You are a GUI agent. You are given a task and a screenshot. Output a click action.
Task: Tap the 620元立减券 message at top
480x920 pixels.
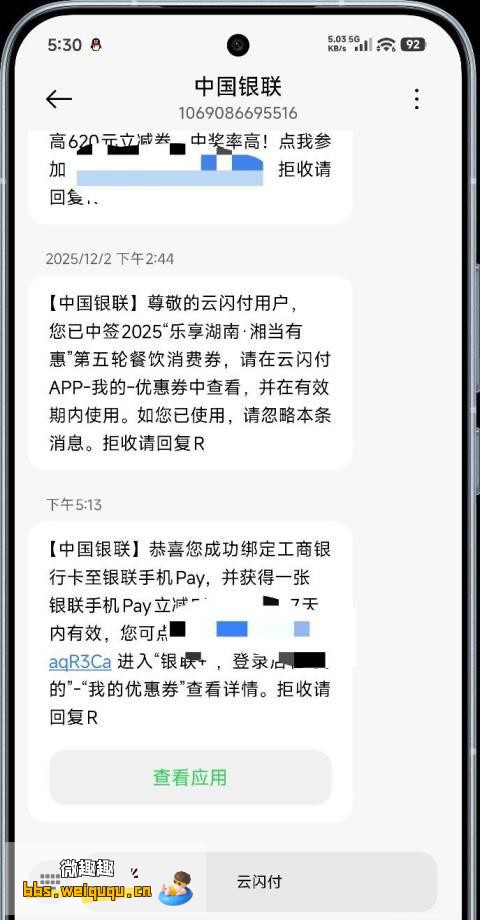(190, 175)
